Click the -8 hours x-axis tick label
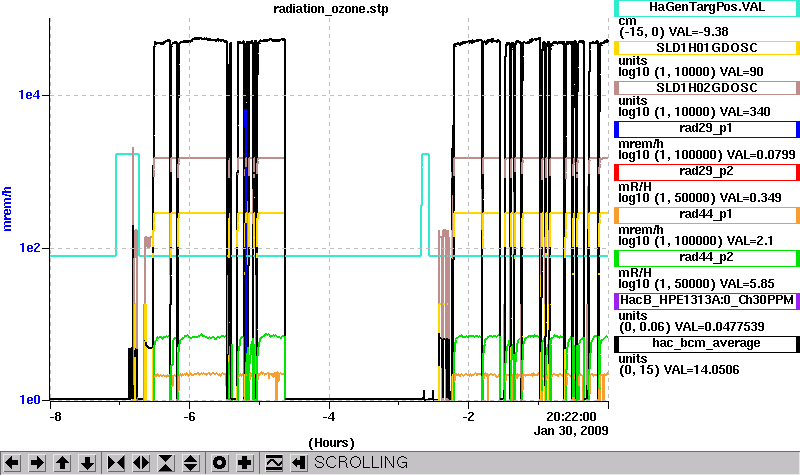The image size is (800, 475). pyautogui.click(x=55, y=417)
